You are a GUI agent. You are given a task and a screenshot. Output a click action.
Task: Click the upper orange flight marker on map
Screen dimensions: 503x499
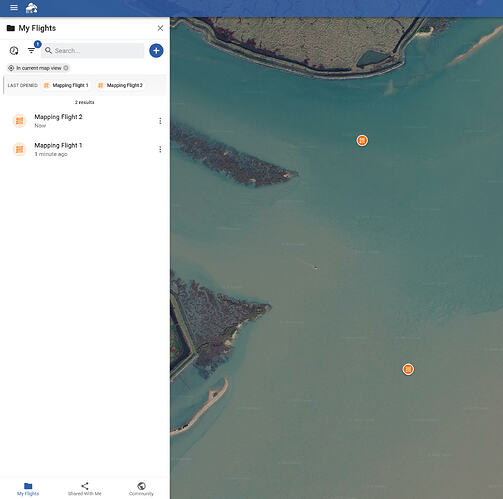(x=362, y=140)
